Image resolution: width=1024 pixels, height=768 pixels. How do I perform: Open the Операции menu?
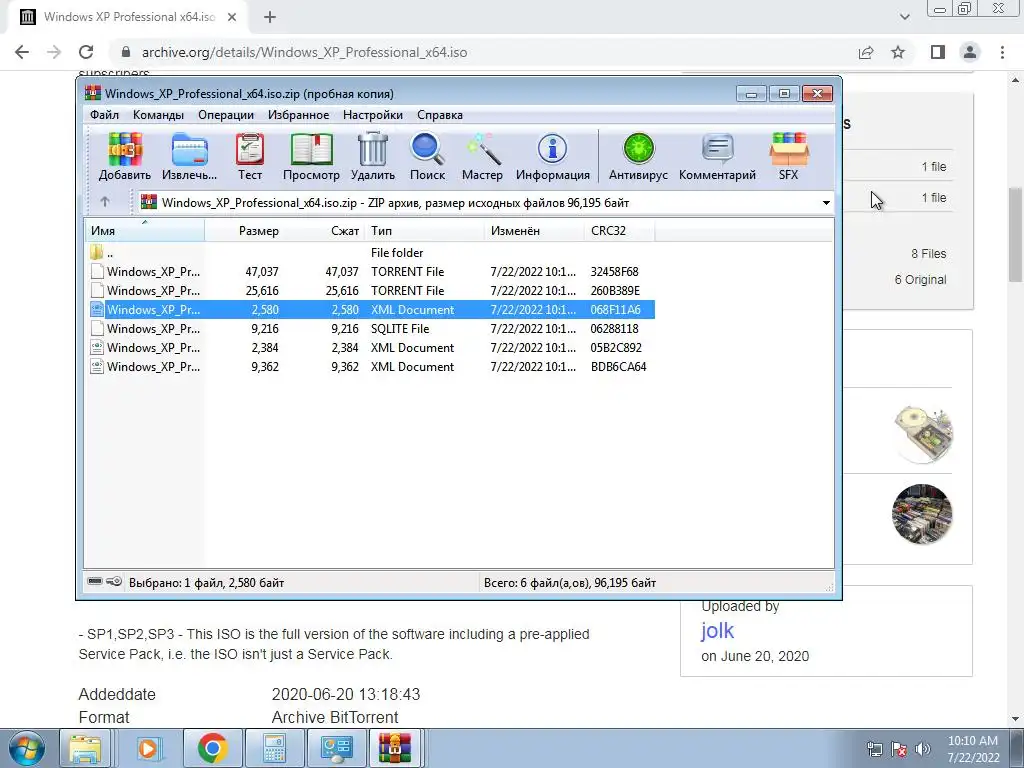pyautogui.click(x=226, y=115)
